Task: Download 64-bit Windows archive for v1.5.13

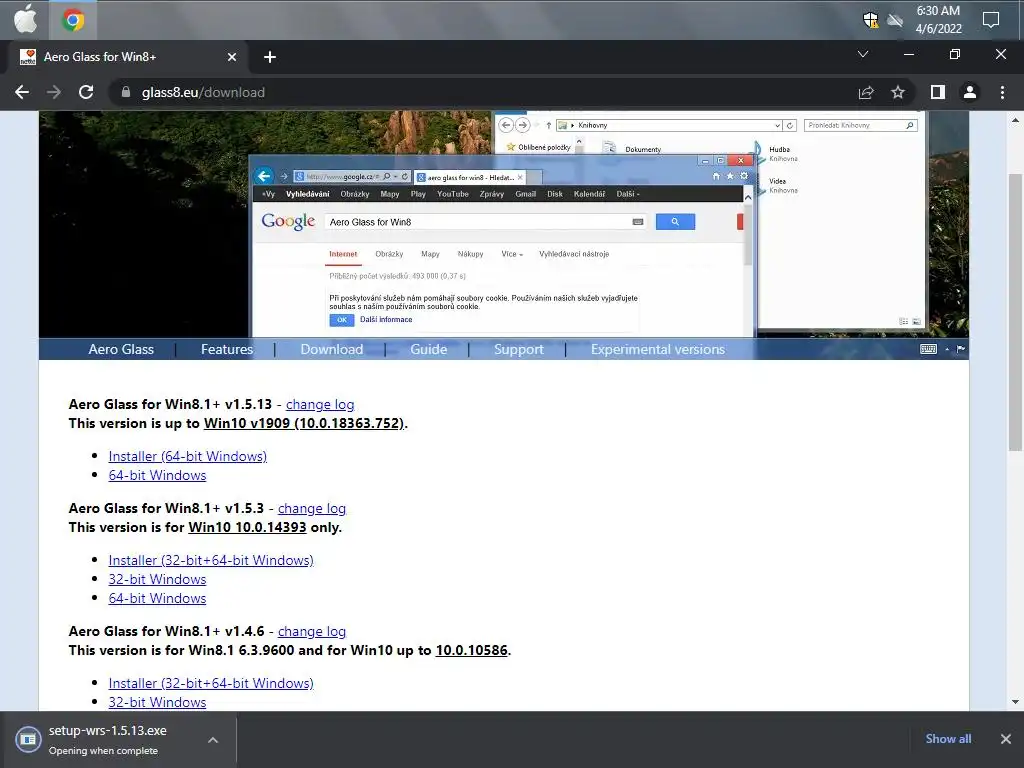Action: (x=157, y=475)
